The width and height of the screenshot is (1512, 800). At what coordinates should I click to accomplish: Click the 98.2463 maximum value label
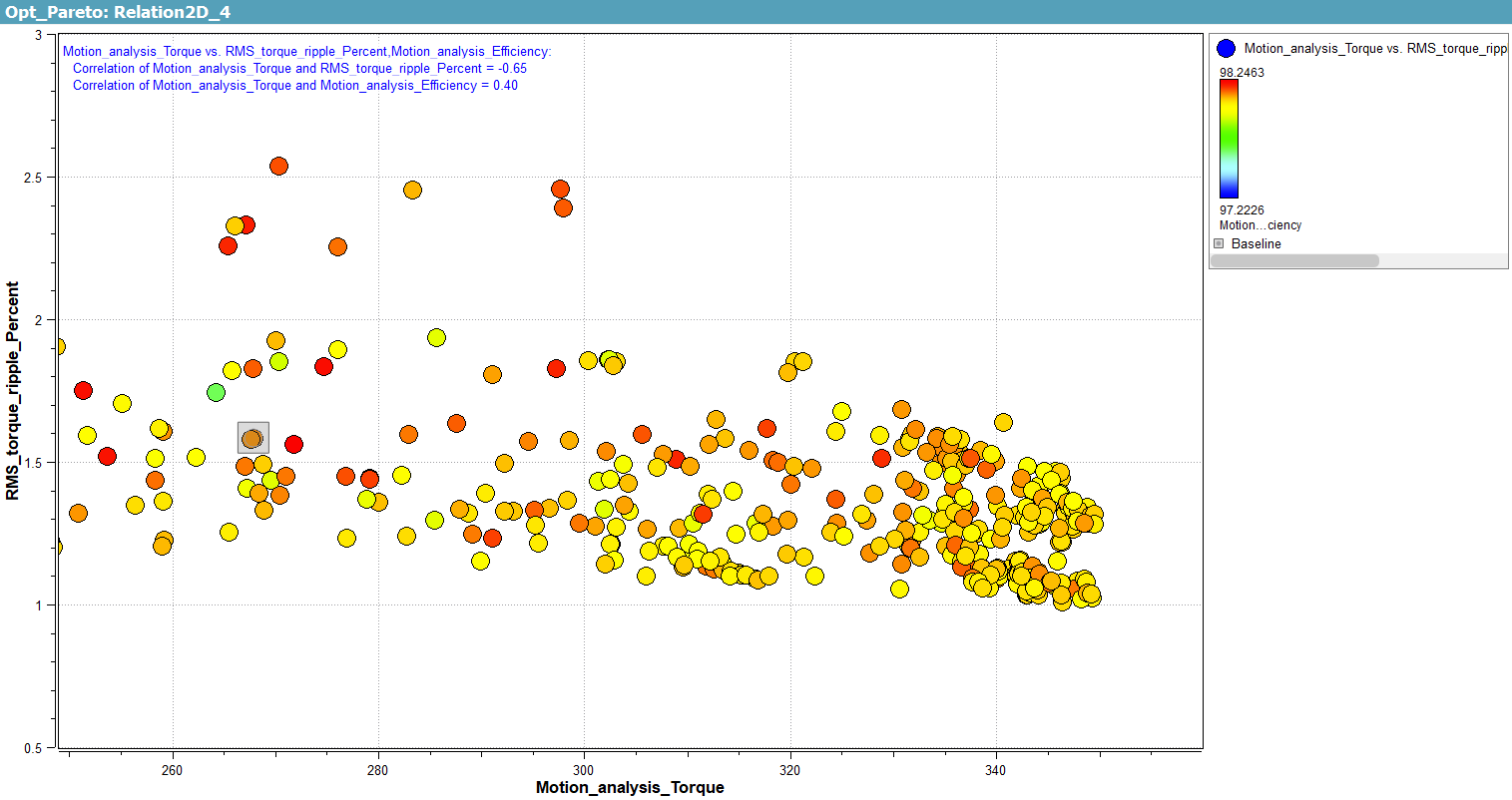pos(1242,72)
